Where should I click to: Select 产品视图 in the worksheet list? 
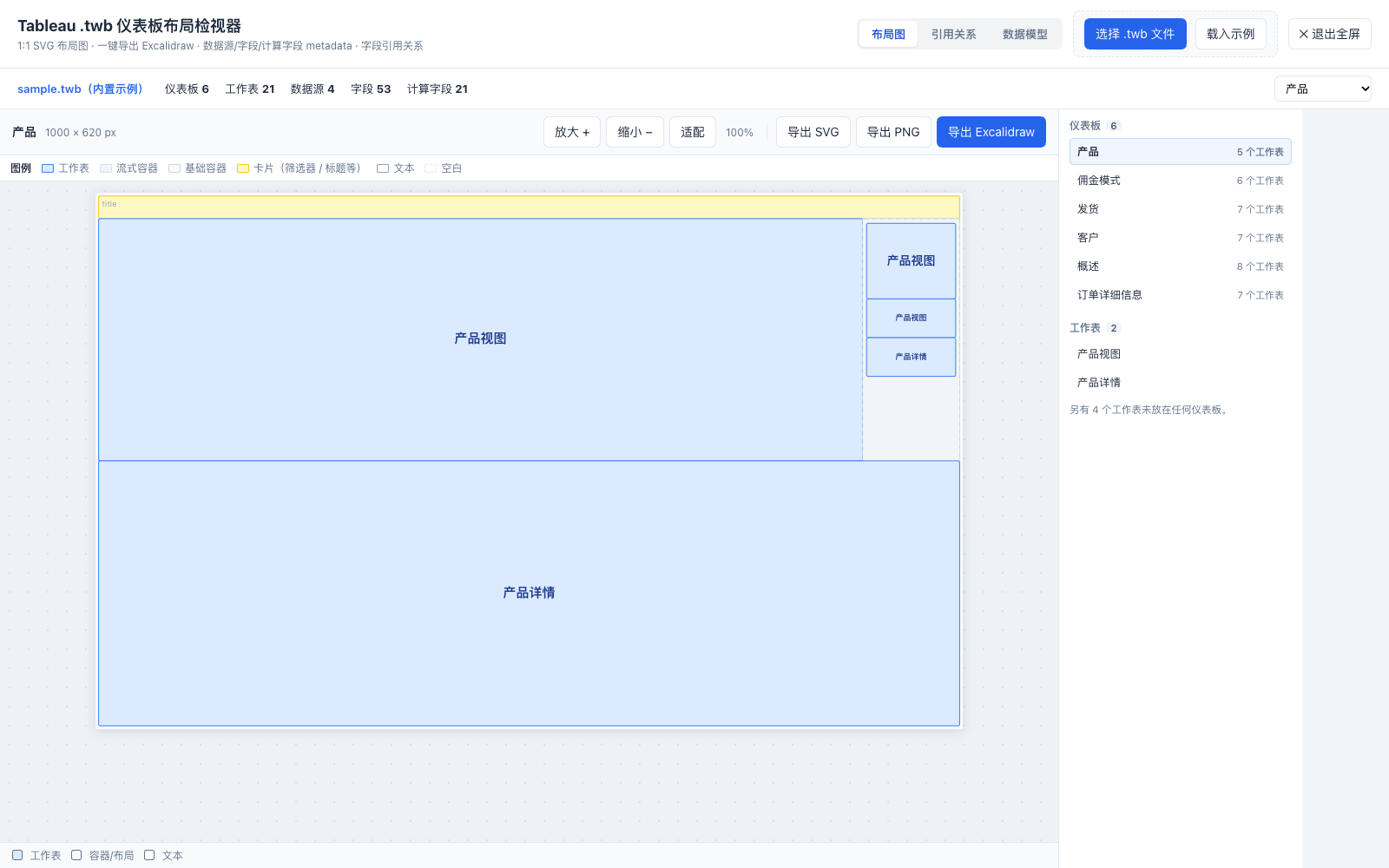tap(1180, 354)
